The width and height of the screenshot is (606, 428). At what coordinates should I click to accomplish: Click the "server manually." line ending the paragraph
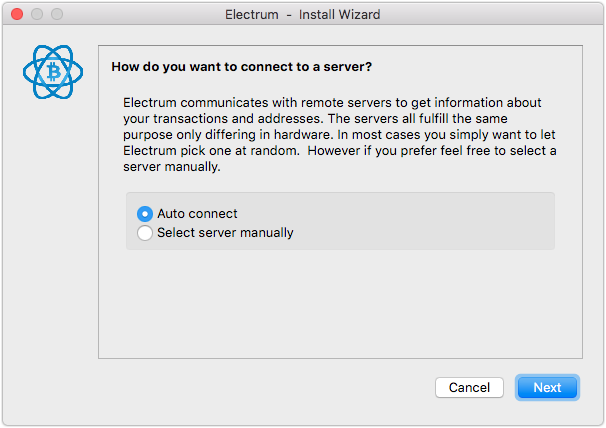tap(172, 167)
